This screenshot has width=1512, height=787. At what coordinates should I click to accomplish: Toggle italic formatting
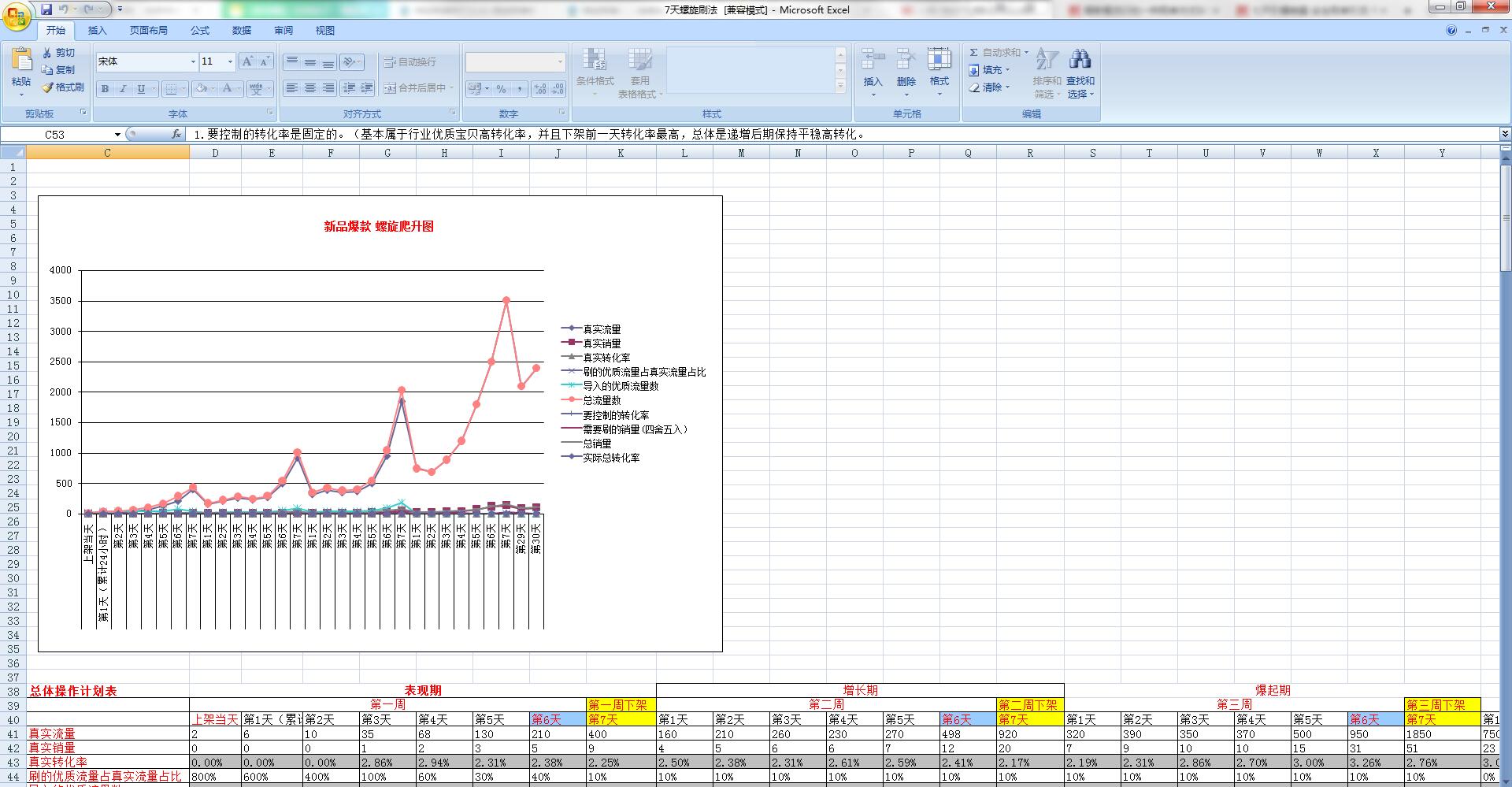[123, 88]
